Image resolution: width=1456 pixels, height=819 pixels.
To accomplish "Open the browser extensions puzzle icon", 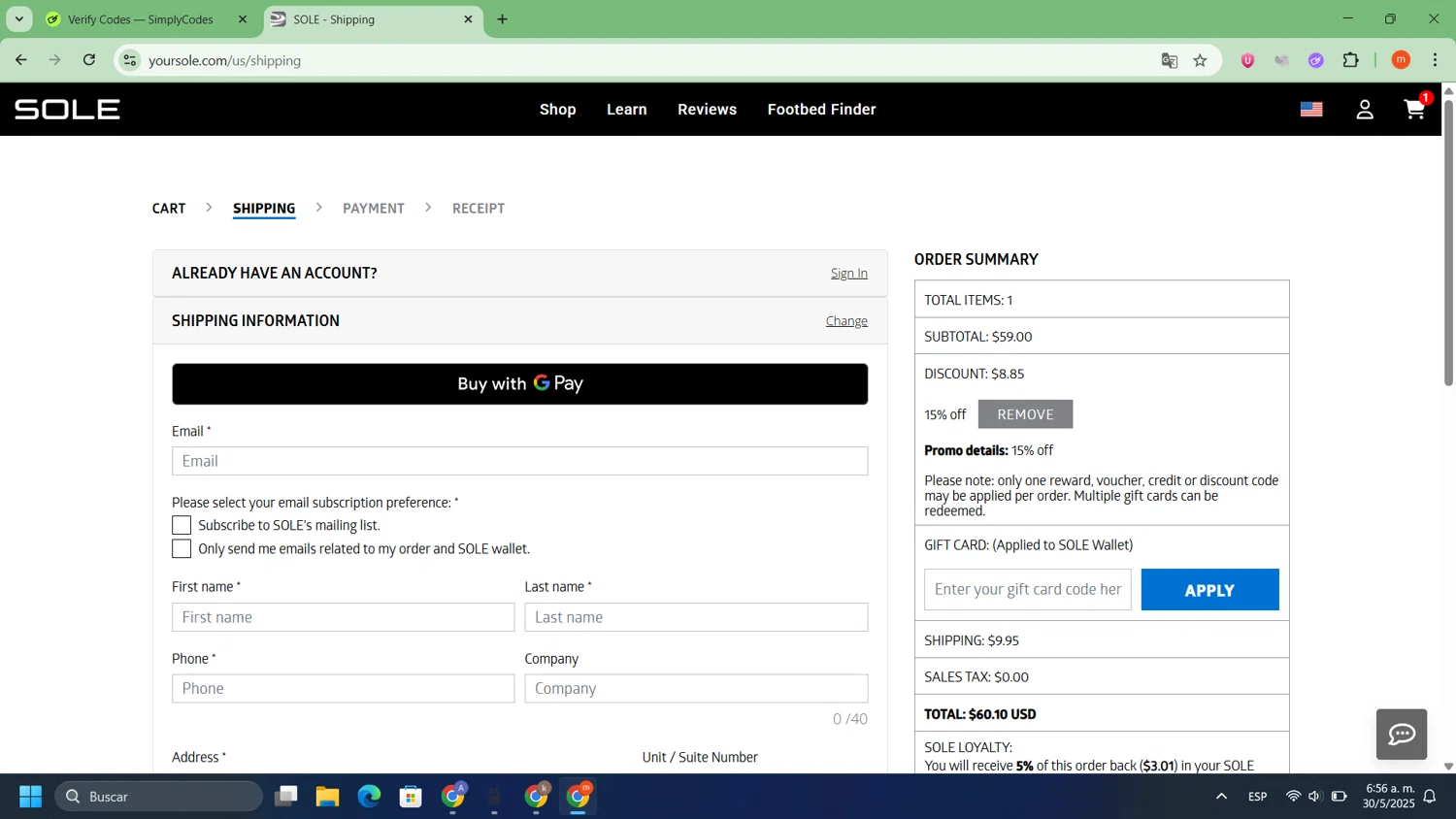I will point(1350,60).
